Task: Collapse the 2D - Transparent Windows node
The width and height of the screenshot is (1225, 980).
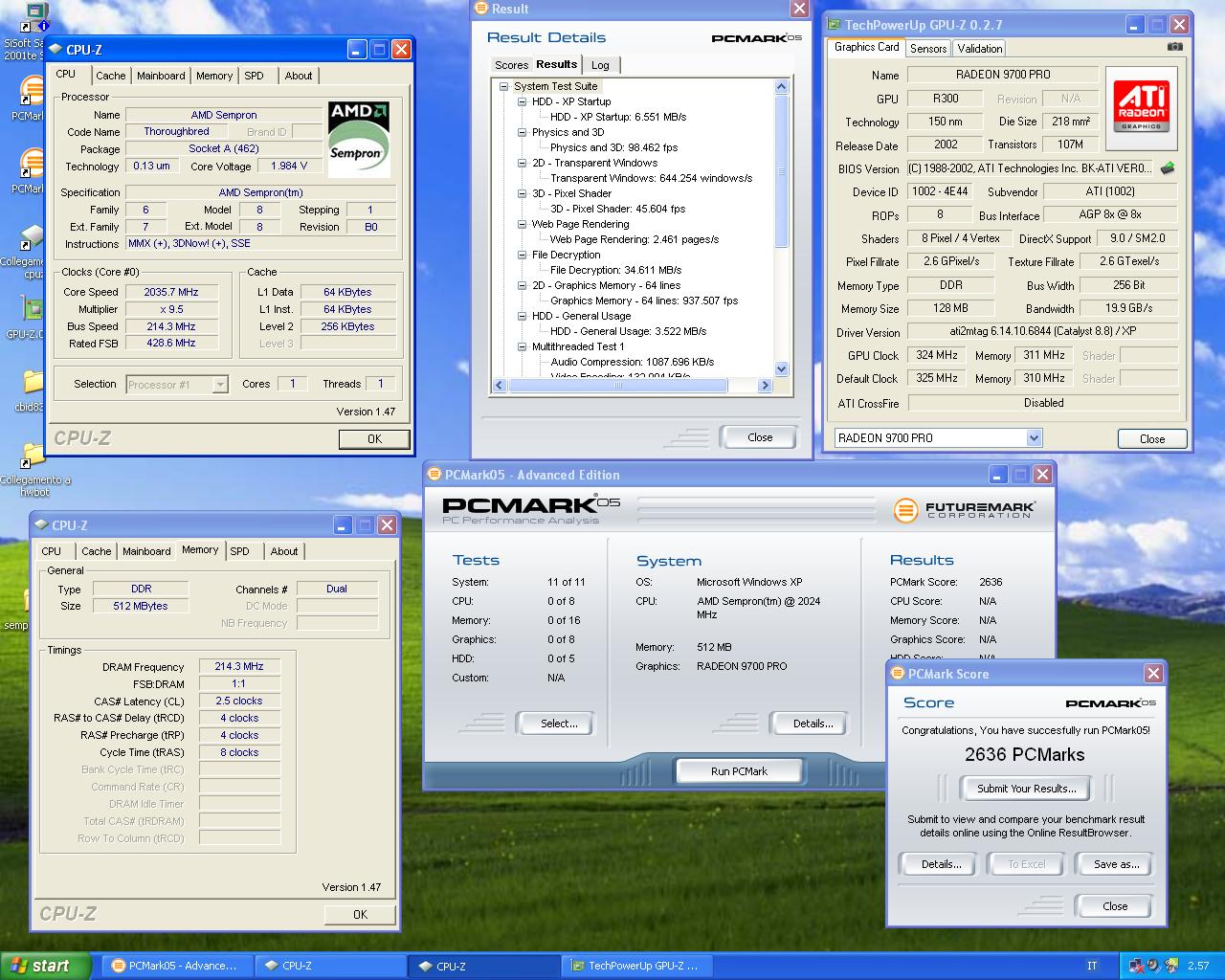Action: (522, 163)
